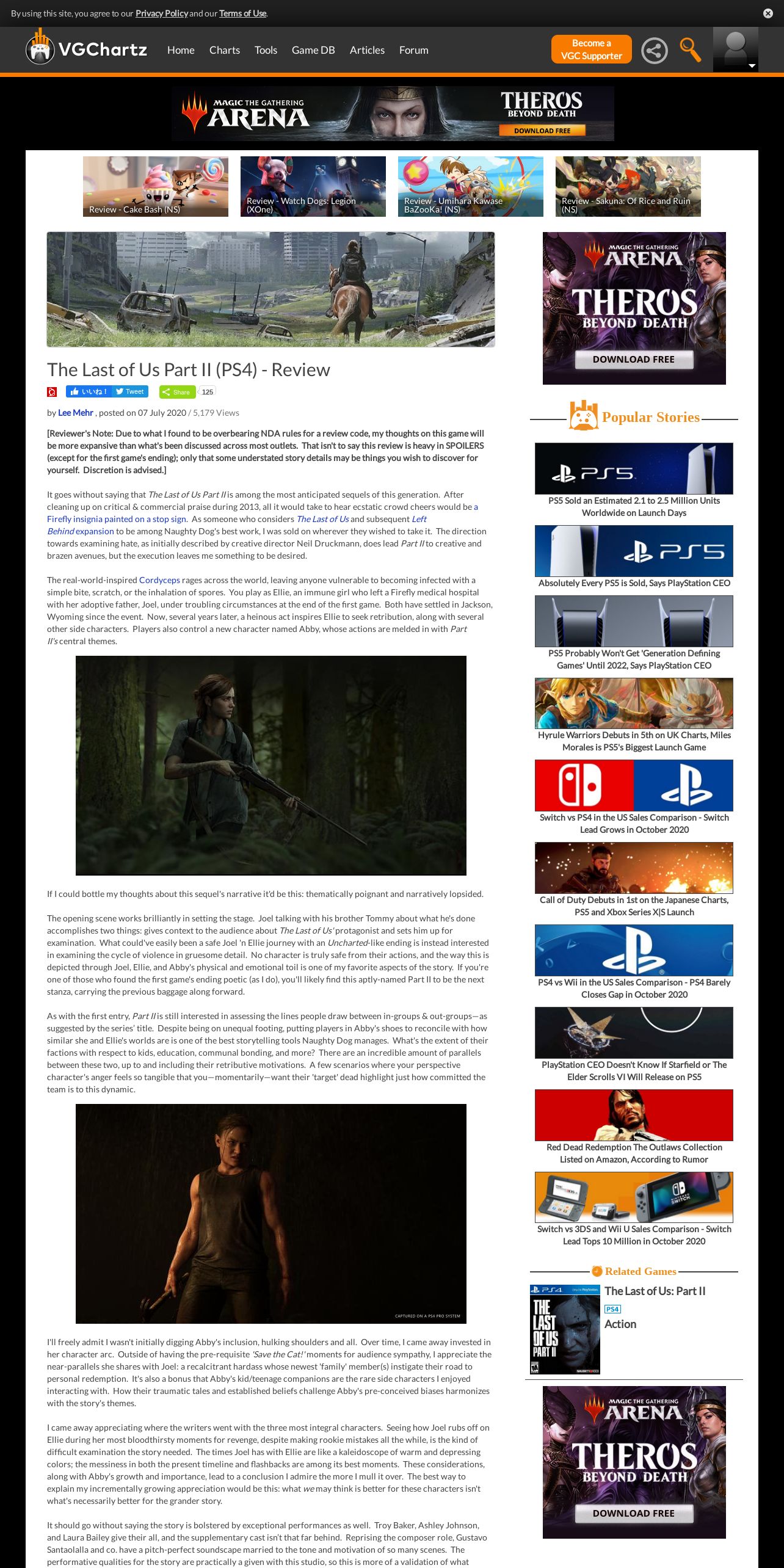Open the search magnifier icon
This screenshot has height=1568, width=784.
pyautogui.click(x=690, y=50)
